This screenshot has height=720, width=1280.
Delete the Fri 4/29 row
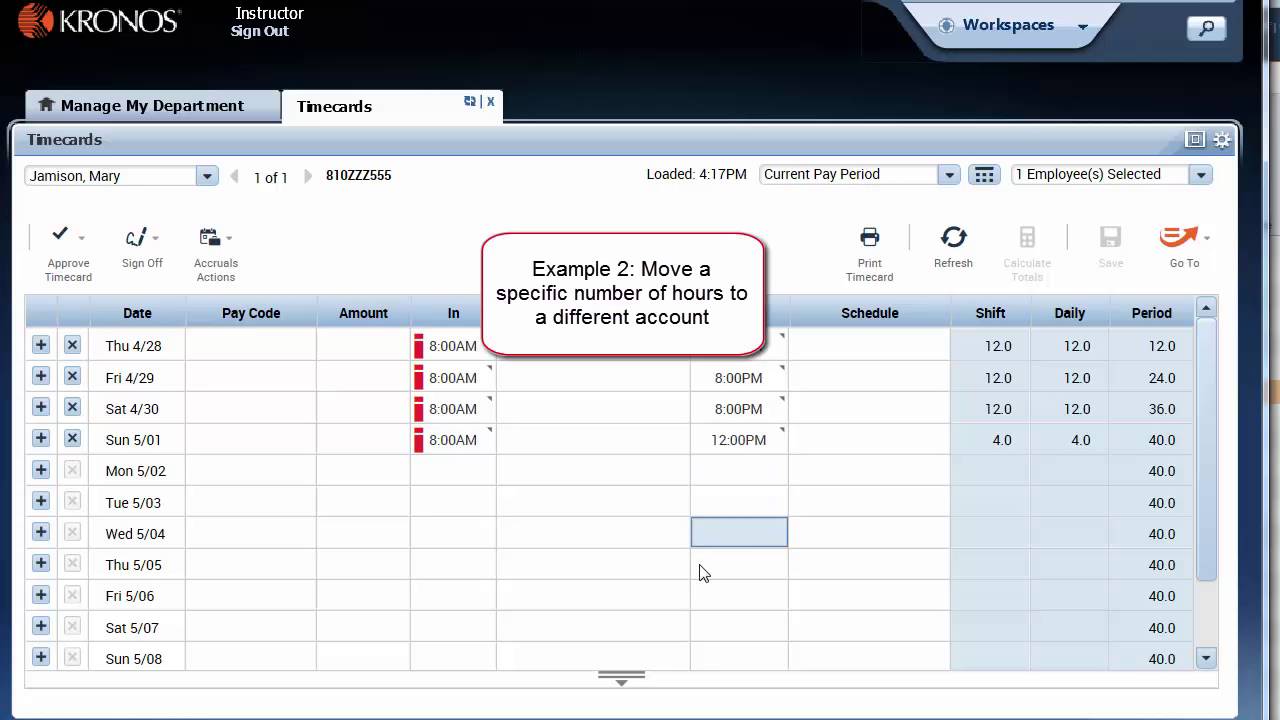(72, 376)
